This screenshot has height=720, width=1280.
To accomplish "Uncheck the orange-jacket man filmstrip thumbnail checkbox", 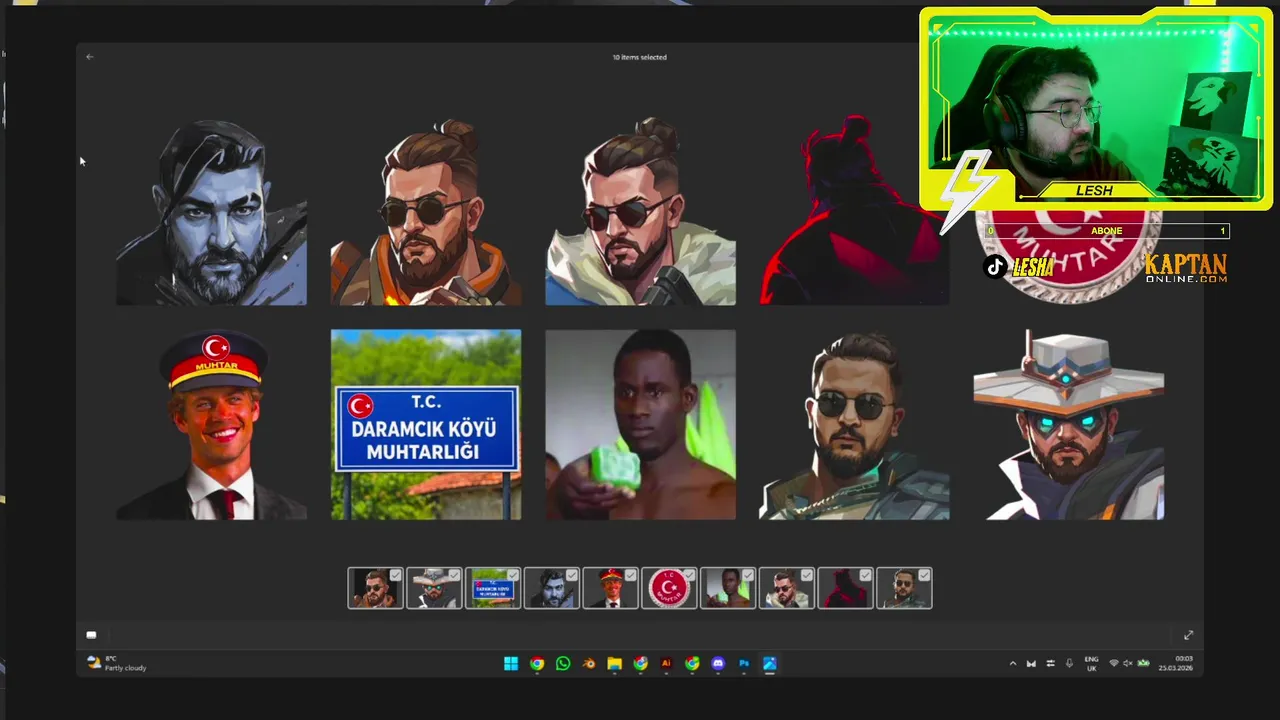I will click(x=395, y=575).
